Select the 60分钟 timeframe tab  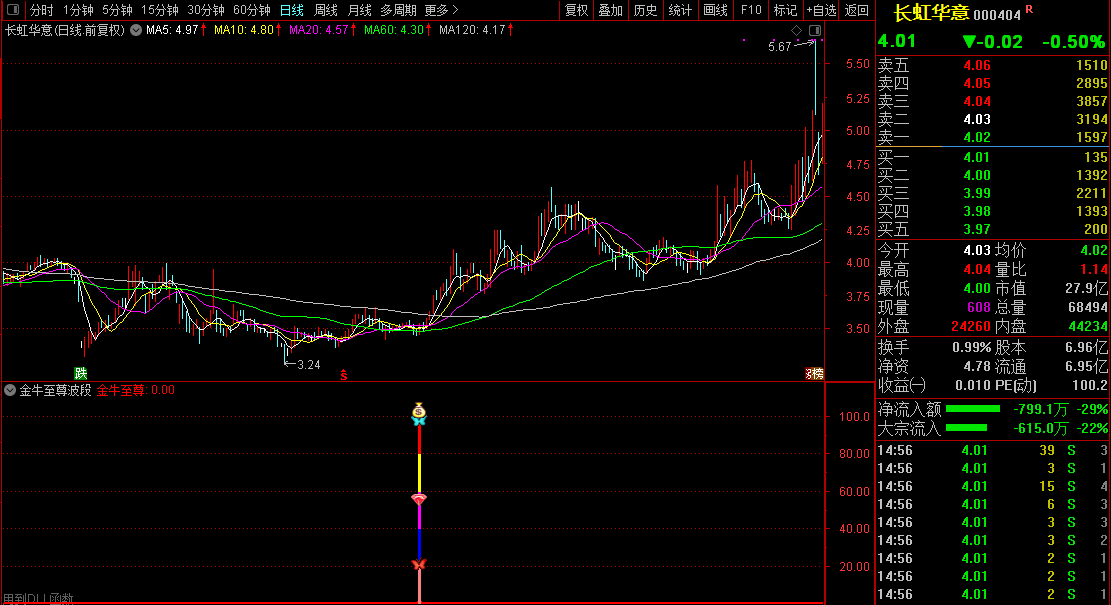tap(252, 10)
